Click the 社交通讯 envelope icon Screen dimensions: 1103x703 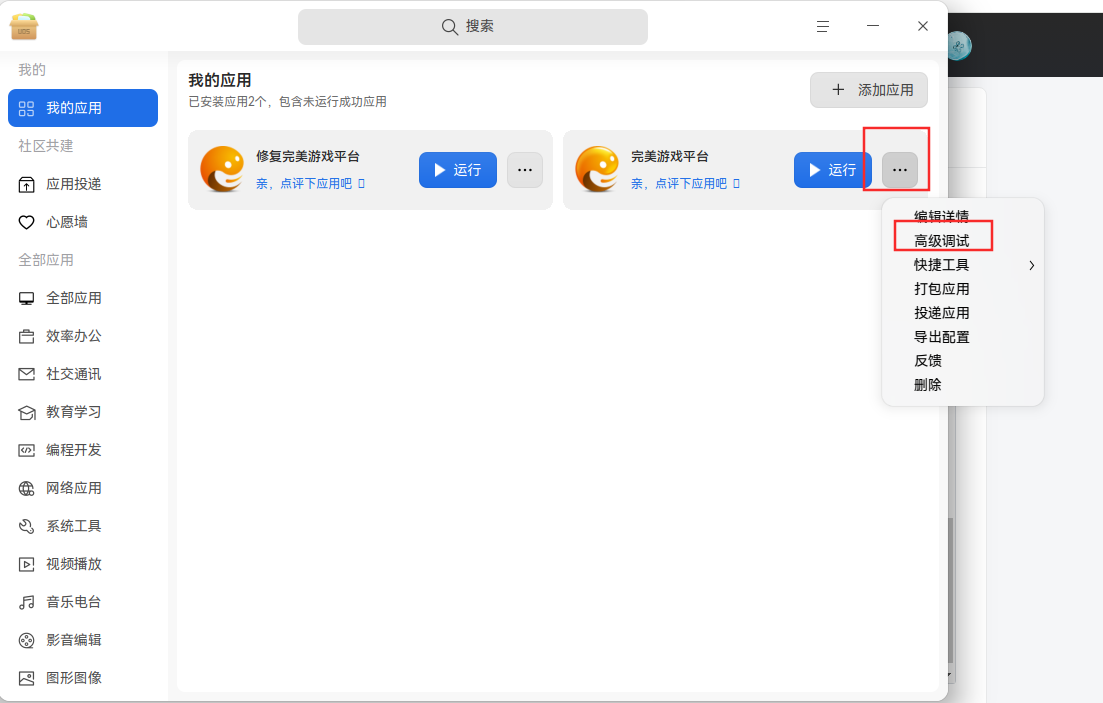pos(27,374)
